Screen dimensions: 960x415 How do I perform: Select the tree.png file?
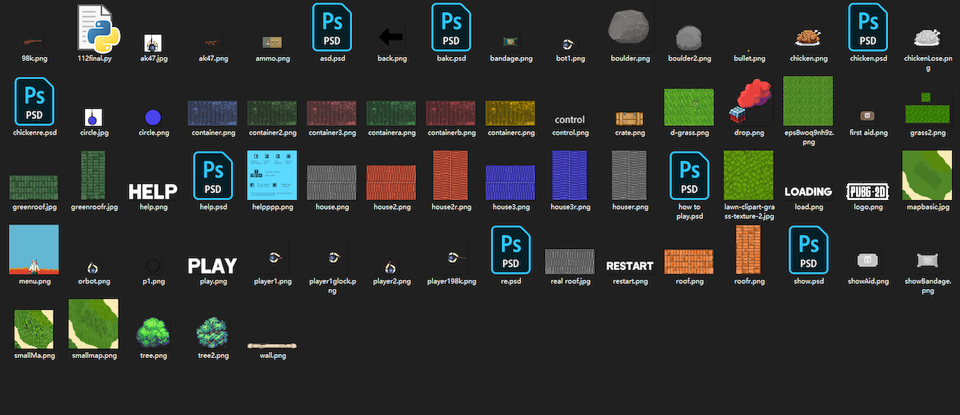coord(153,332)
